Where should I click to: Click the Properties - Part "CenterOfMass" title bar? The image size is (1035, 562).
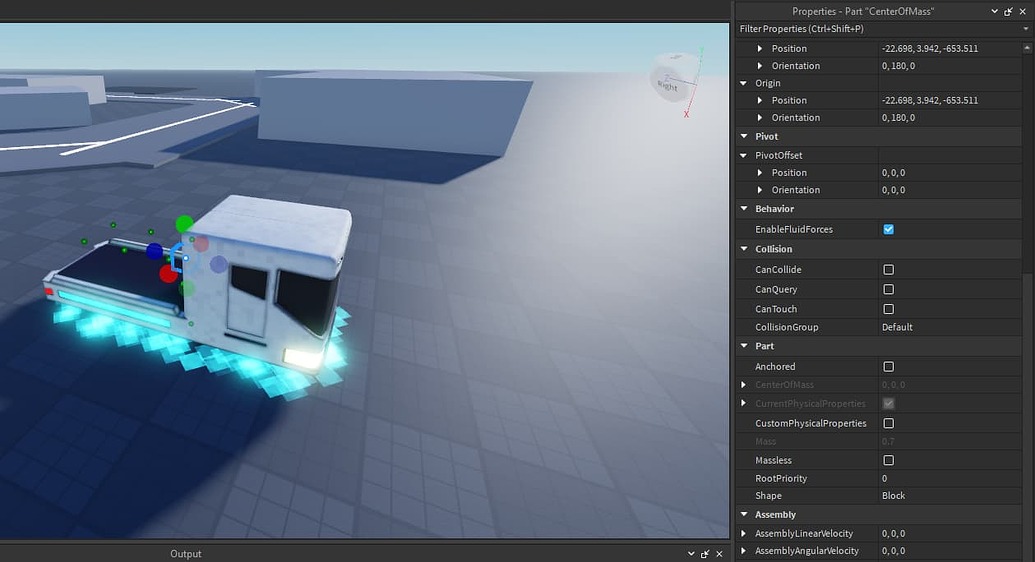[x=863, y=11]
